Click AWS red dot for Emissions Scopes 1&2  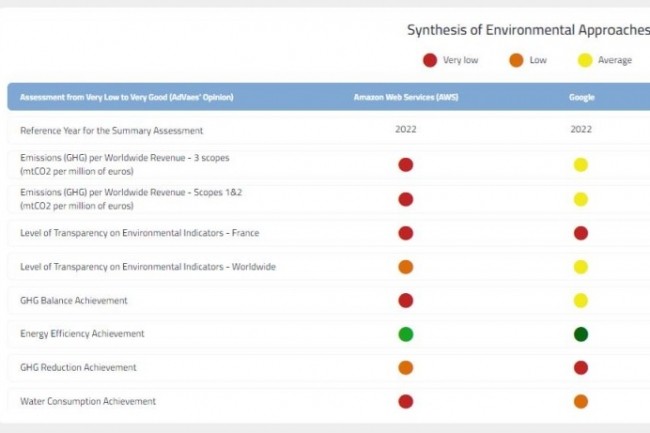click(x=406, y=199)
